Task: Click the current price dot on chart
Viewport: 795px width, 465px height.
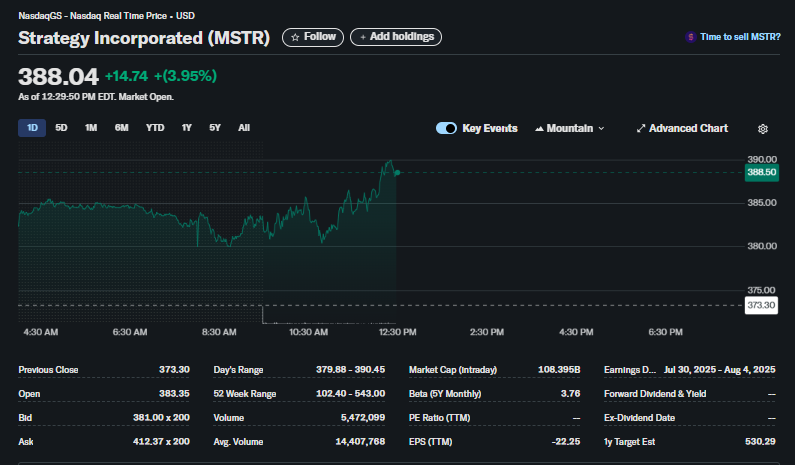Action: coord(397,173)
